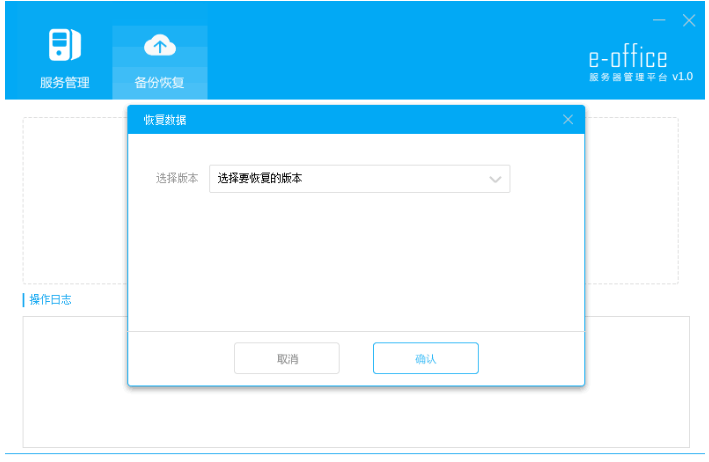Viewport: 709px width, 462px height.
Task: Select the 备份恢复 cloud upload icon
Action: coord(160,45)
